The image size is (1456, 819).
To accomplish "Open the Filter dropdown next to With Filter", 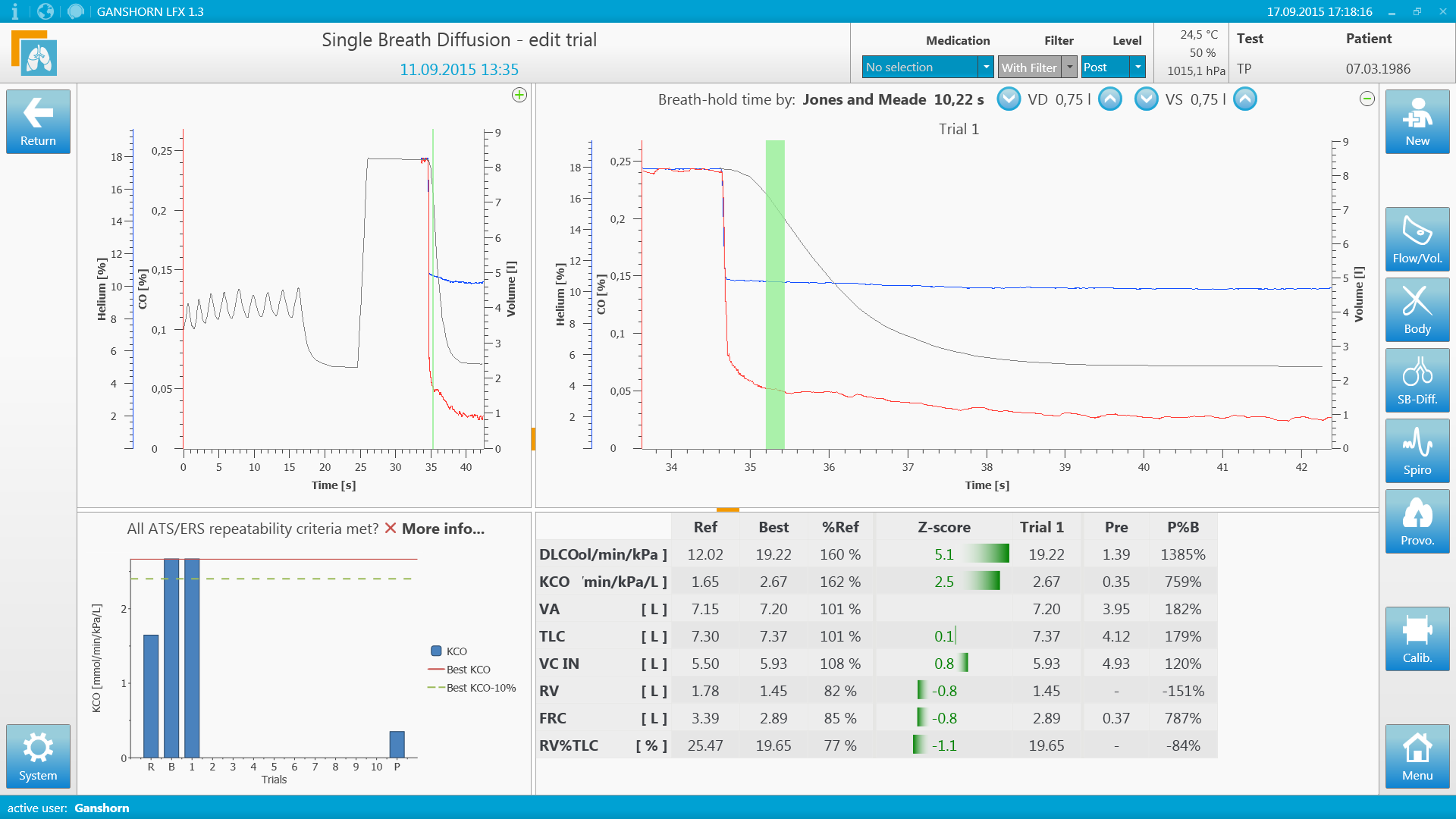I will tap(1070, 67).
